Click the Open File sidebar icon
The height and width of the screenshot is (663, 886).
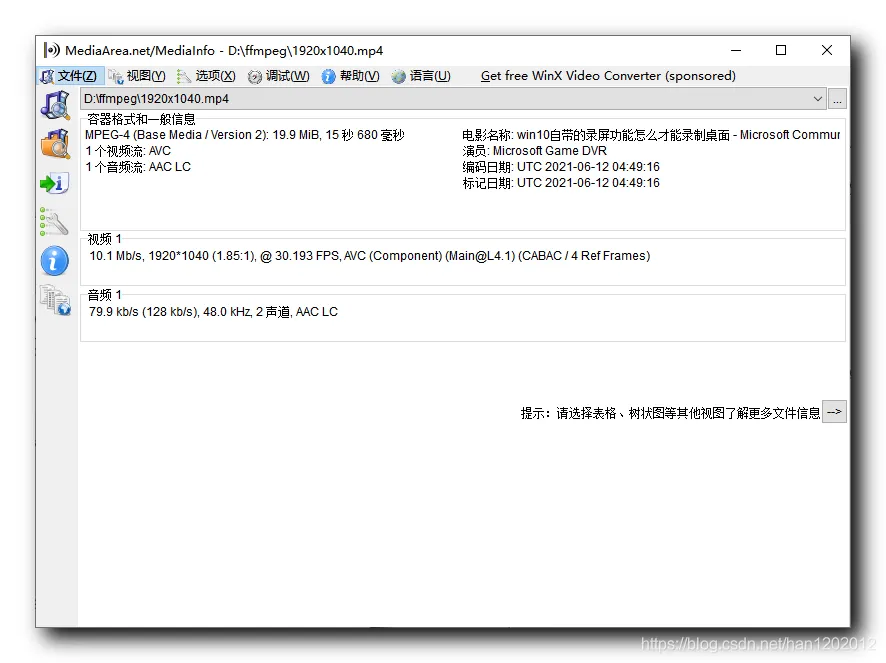55,105
